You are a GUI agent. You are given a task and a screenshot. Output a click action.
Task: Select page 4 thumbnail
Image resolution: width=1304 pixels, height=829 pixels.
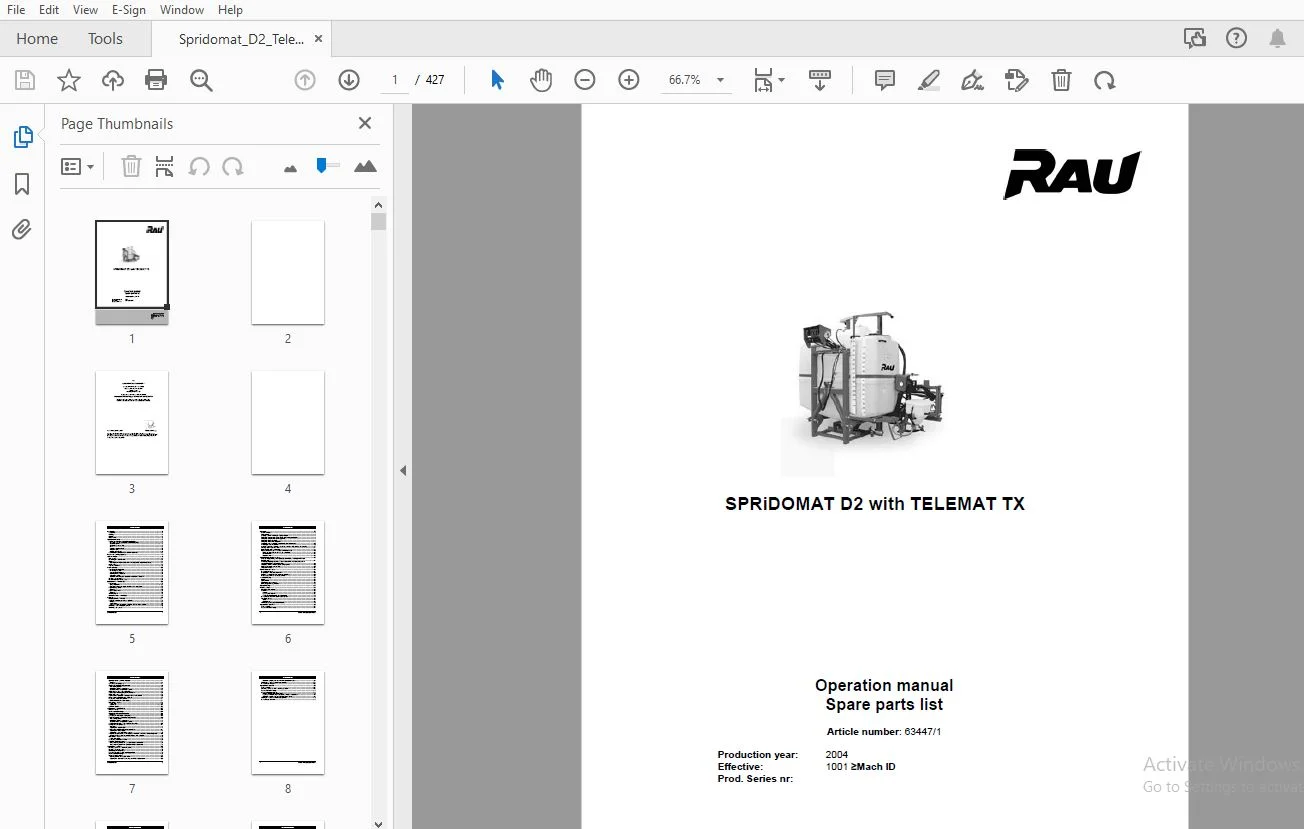click(x=288, y=422)
